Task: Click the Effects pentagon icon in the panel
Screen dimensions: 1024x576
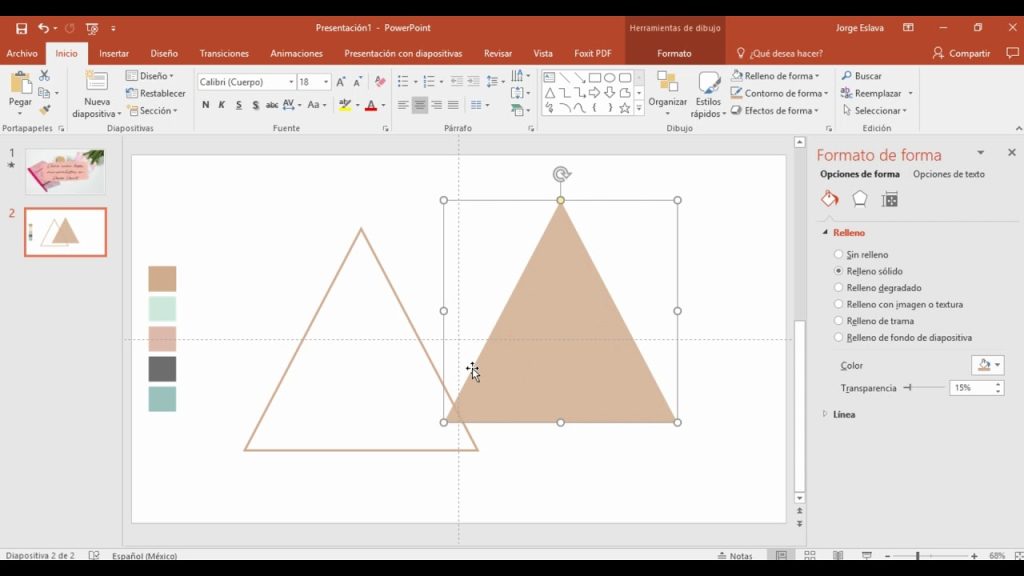Action: [861, 198]
